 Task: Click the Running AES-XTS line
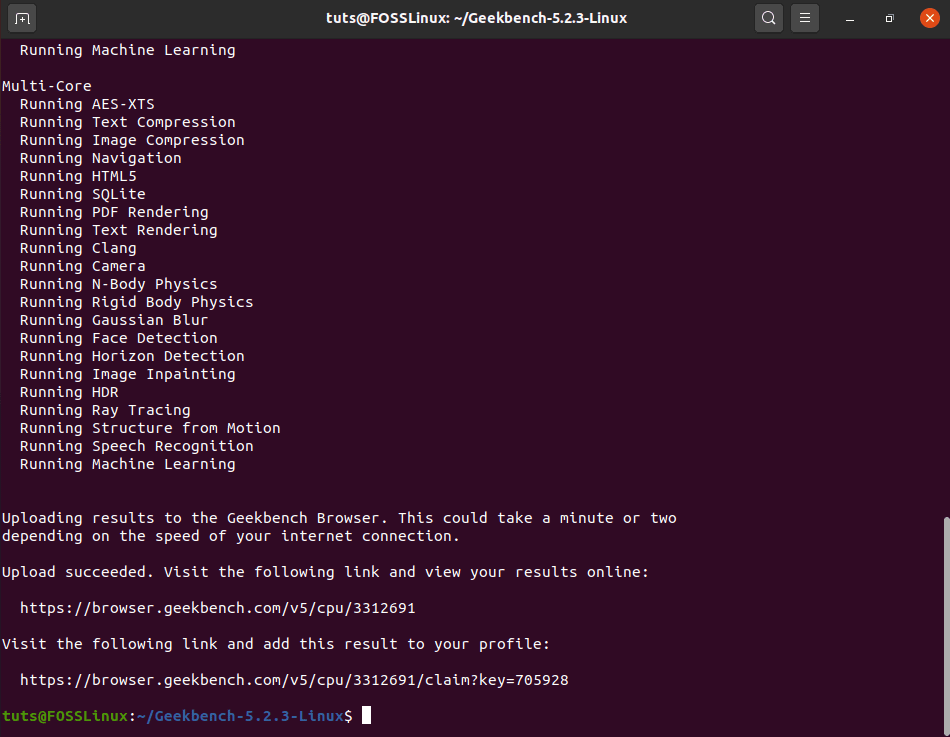(x=87, y=103)
